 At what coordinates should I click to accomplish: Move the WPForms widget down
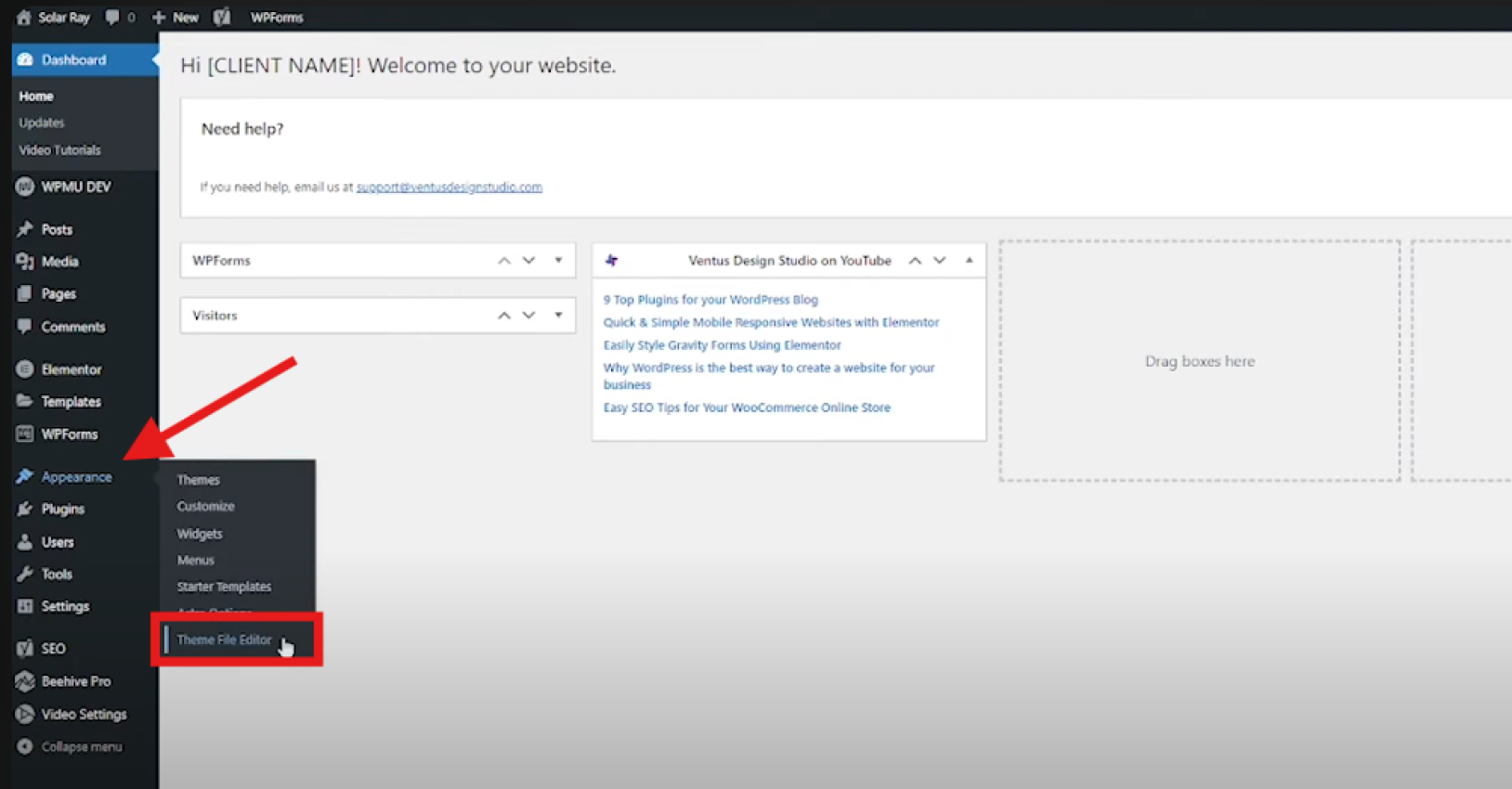528,261
